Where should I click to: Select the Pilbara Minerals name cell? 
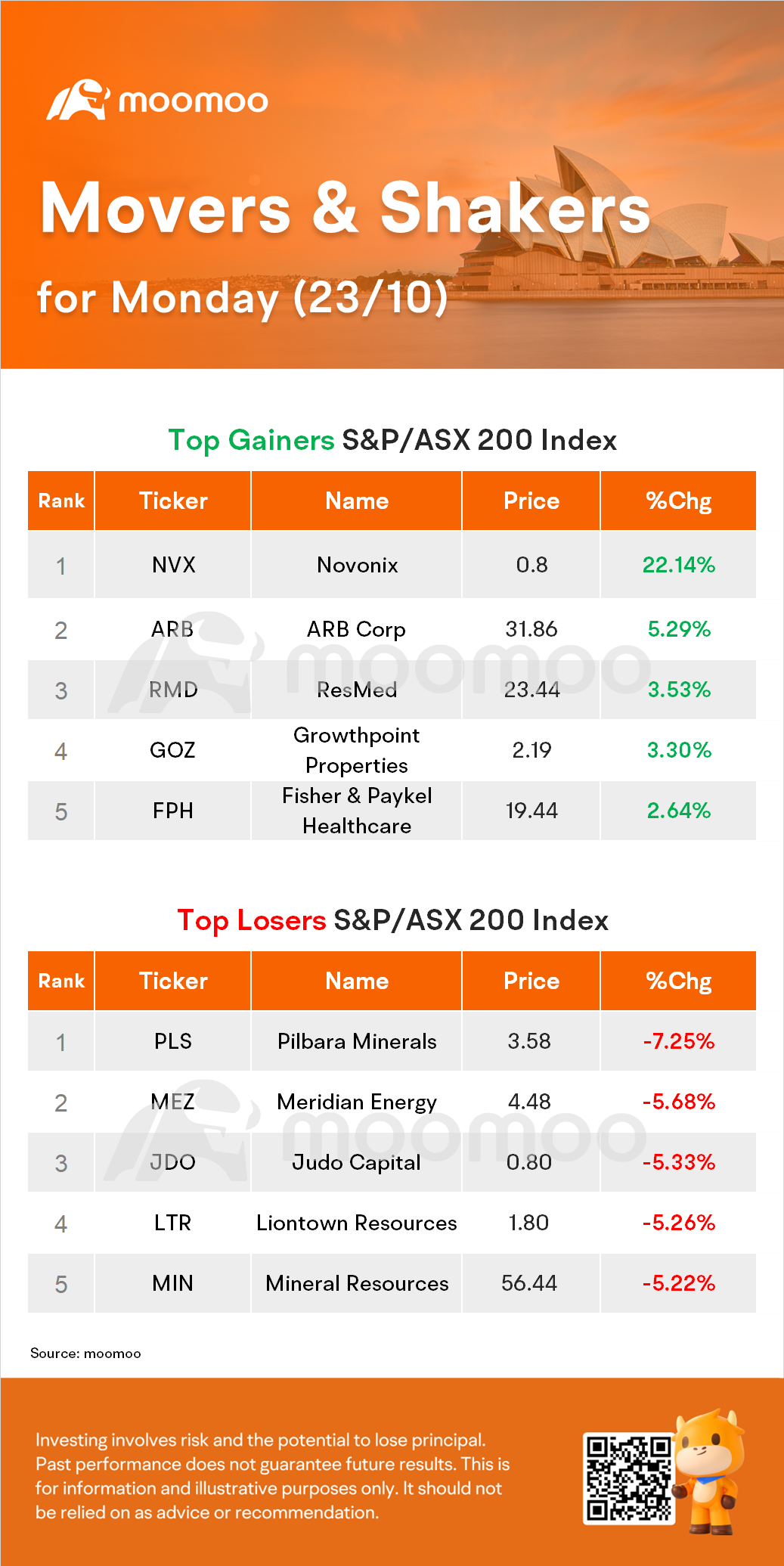(357, 1041)
